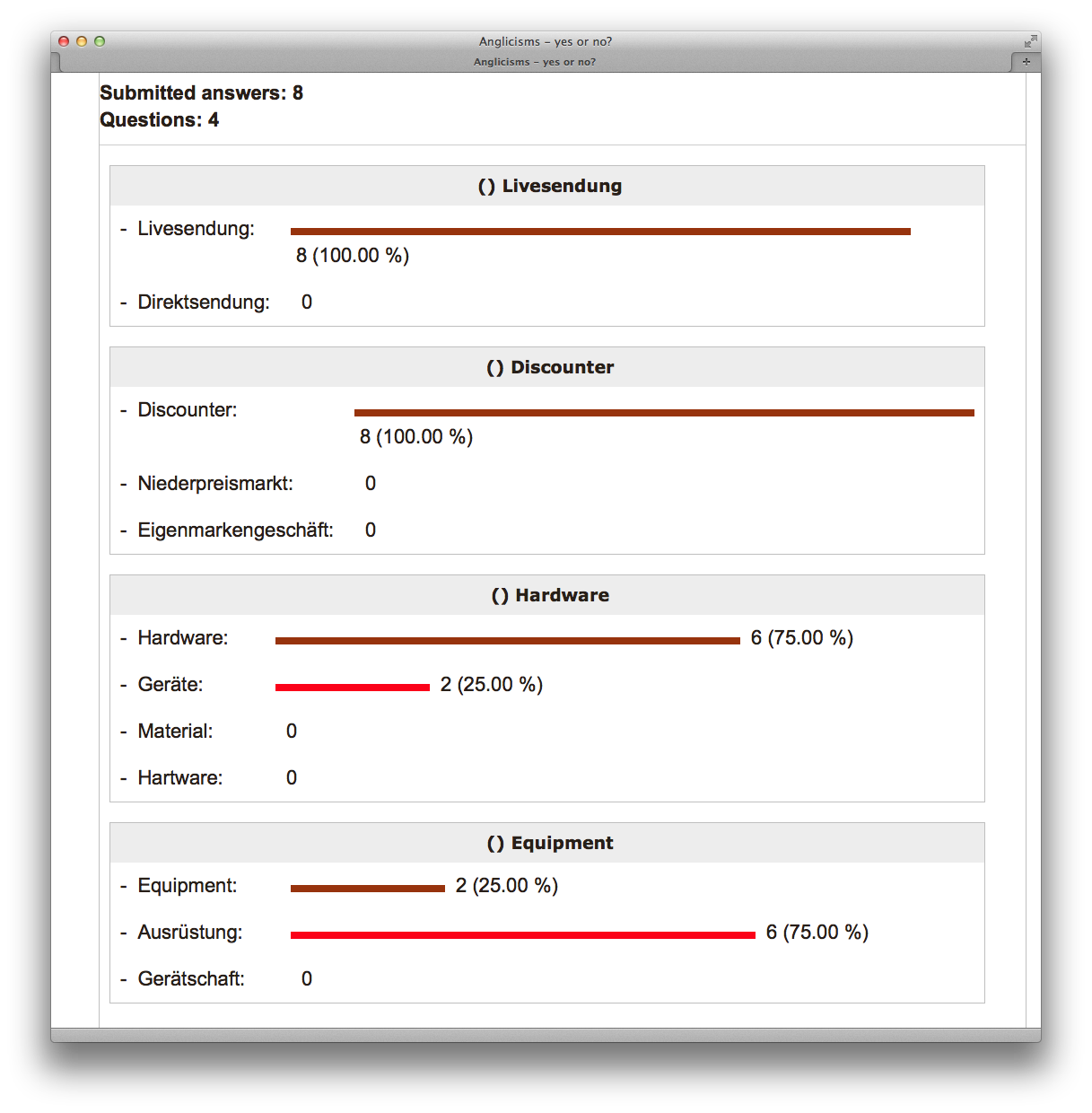The height and width of the screenshot is (1113, 1092).
Task: Click the new tab plus button
Action: coord(1026,62)
